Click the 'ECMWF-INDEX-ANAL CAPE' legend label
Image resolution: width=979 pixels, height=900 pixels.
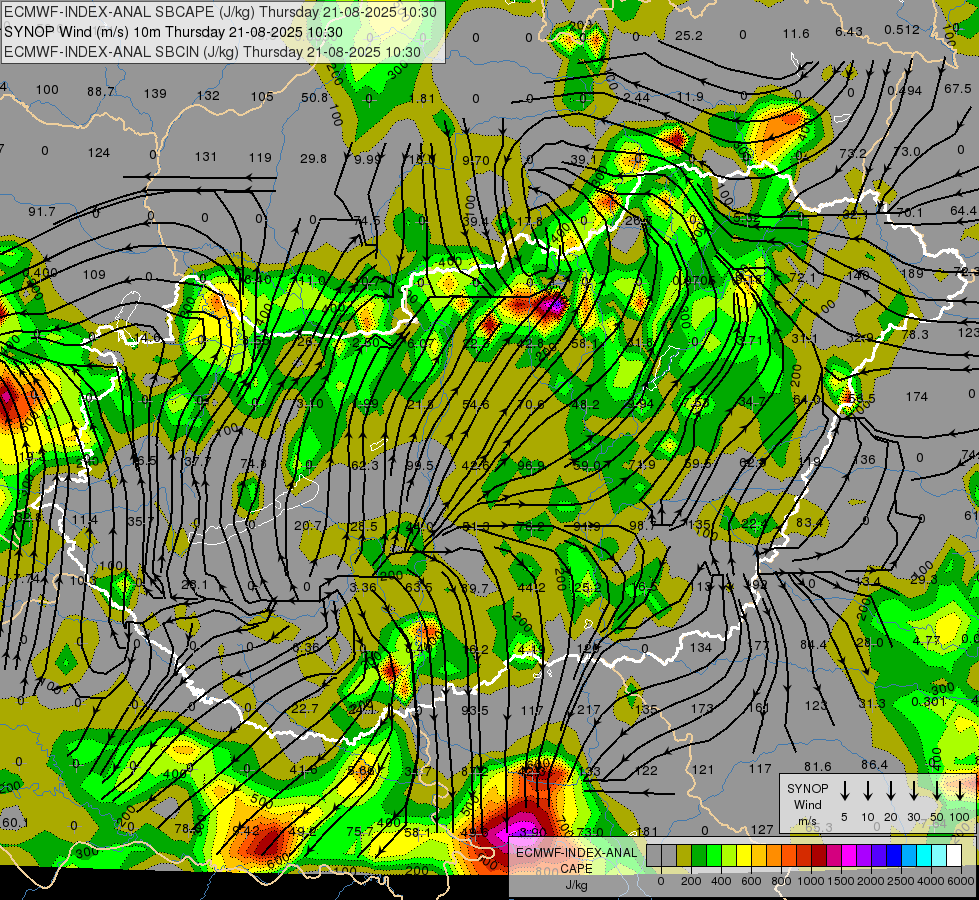point(576,860)
